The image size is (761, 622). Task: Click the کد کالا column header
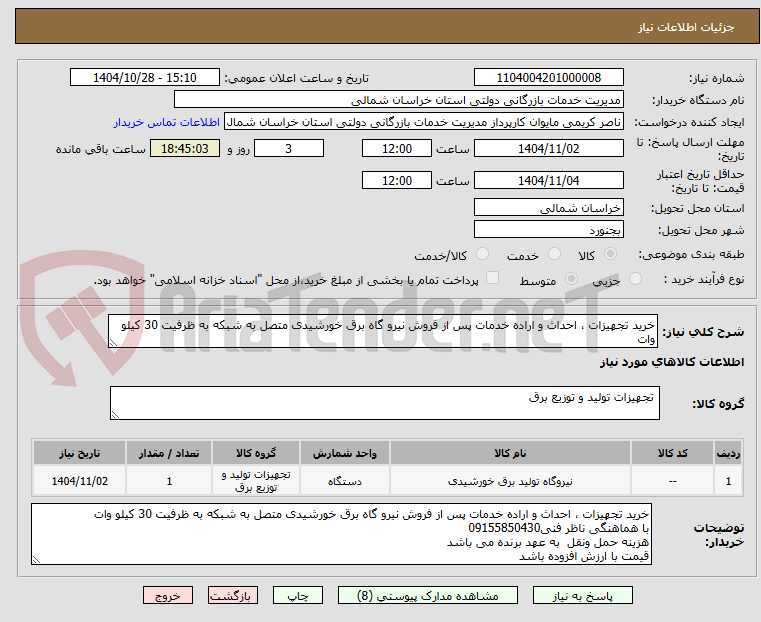click(x=672, y=453)
